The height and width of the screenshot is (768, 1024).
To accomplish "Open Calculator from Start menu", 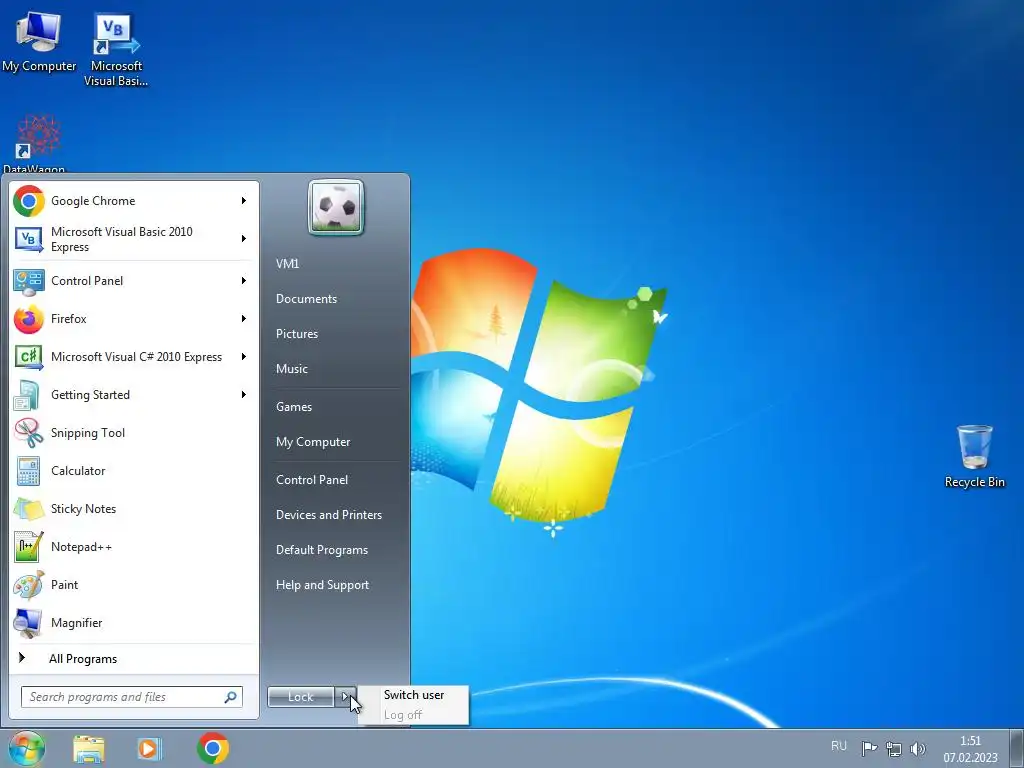I will click(x=133, y=470).
